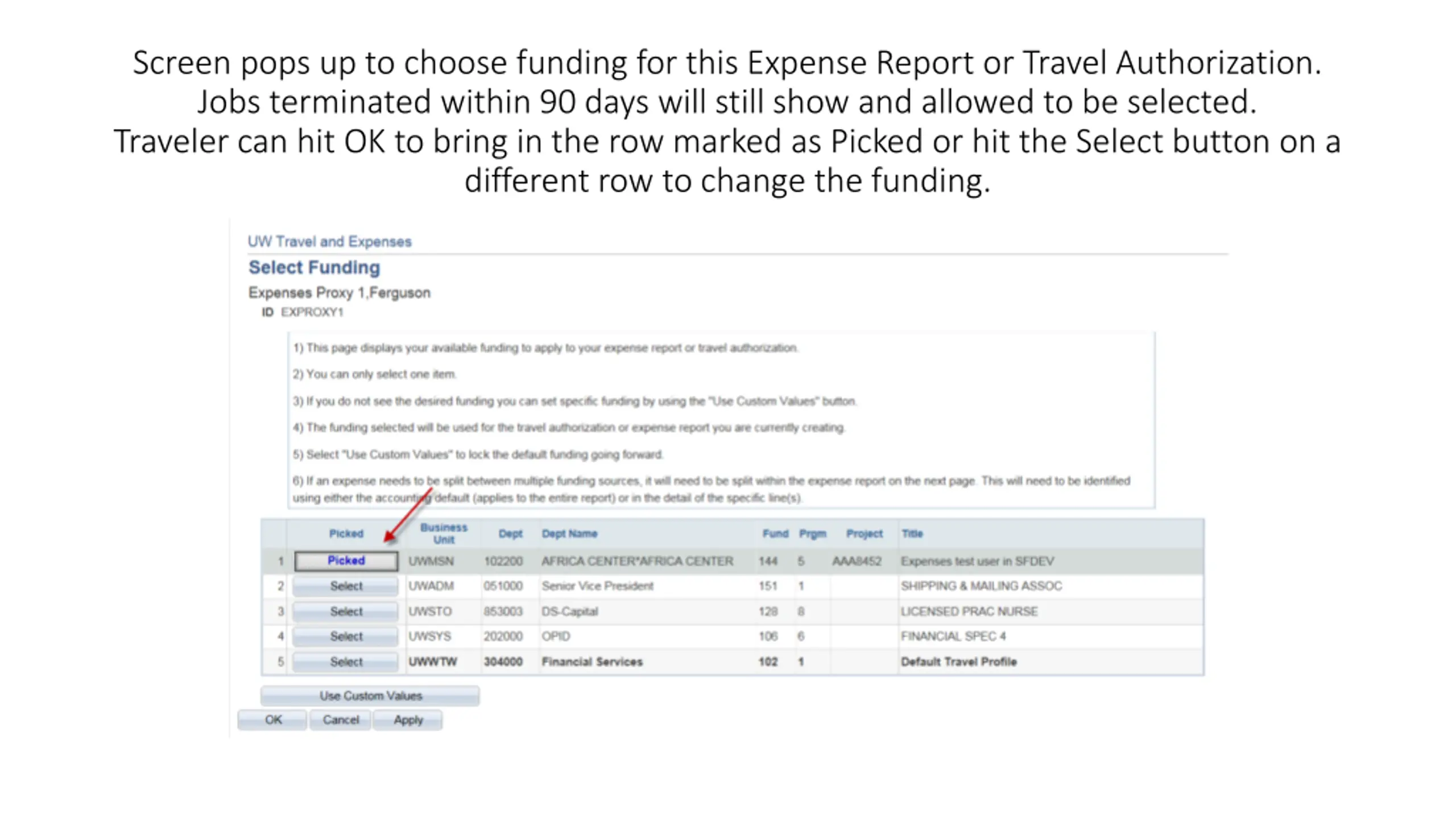Sort by the Business Unit column header
This screenshot has height=819, width=1456.
coord(444,533)
